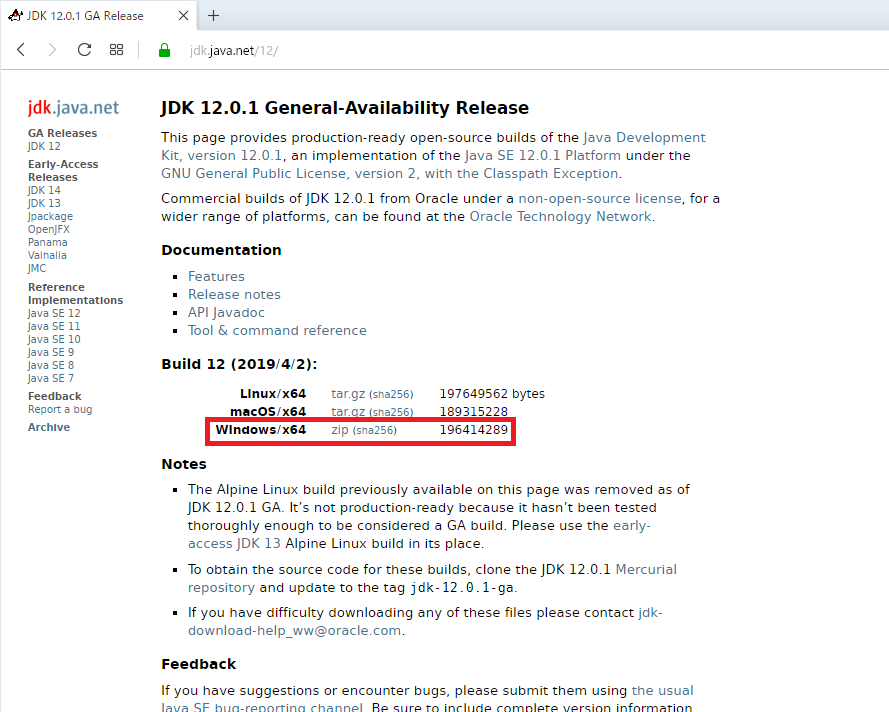Select the JDK 12.0.1 GA Release tab

pos(98,16)
